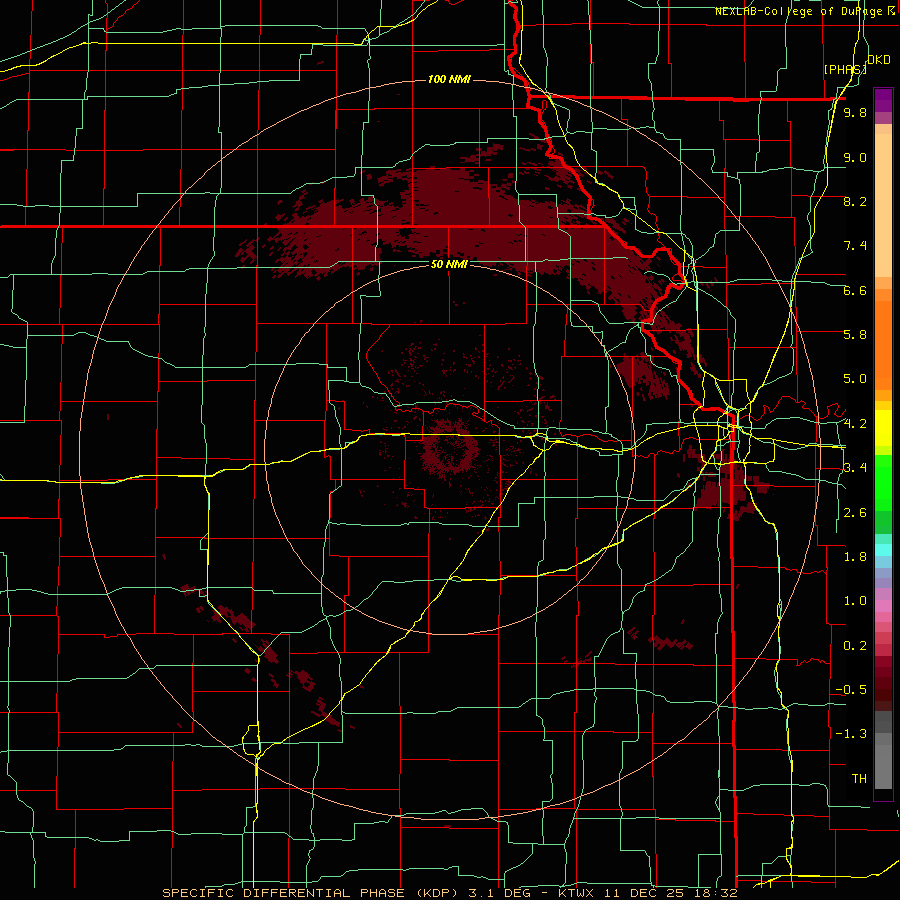Click the 5.0 scale value

(855, 379)
